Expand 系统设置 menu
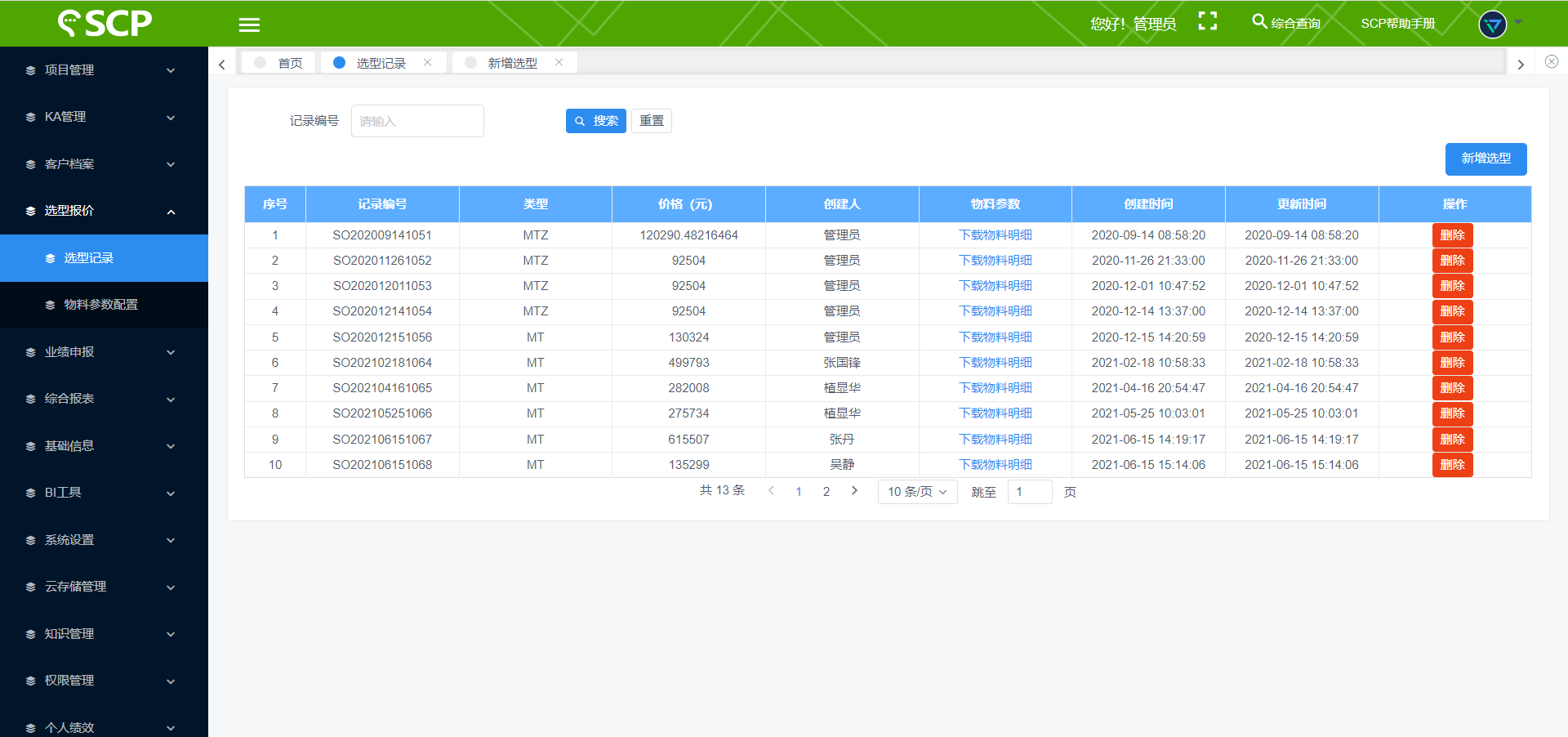Image resolution: width=1568 pixels, height=737 pixels. (104, 540)
